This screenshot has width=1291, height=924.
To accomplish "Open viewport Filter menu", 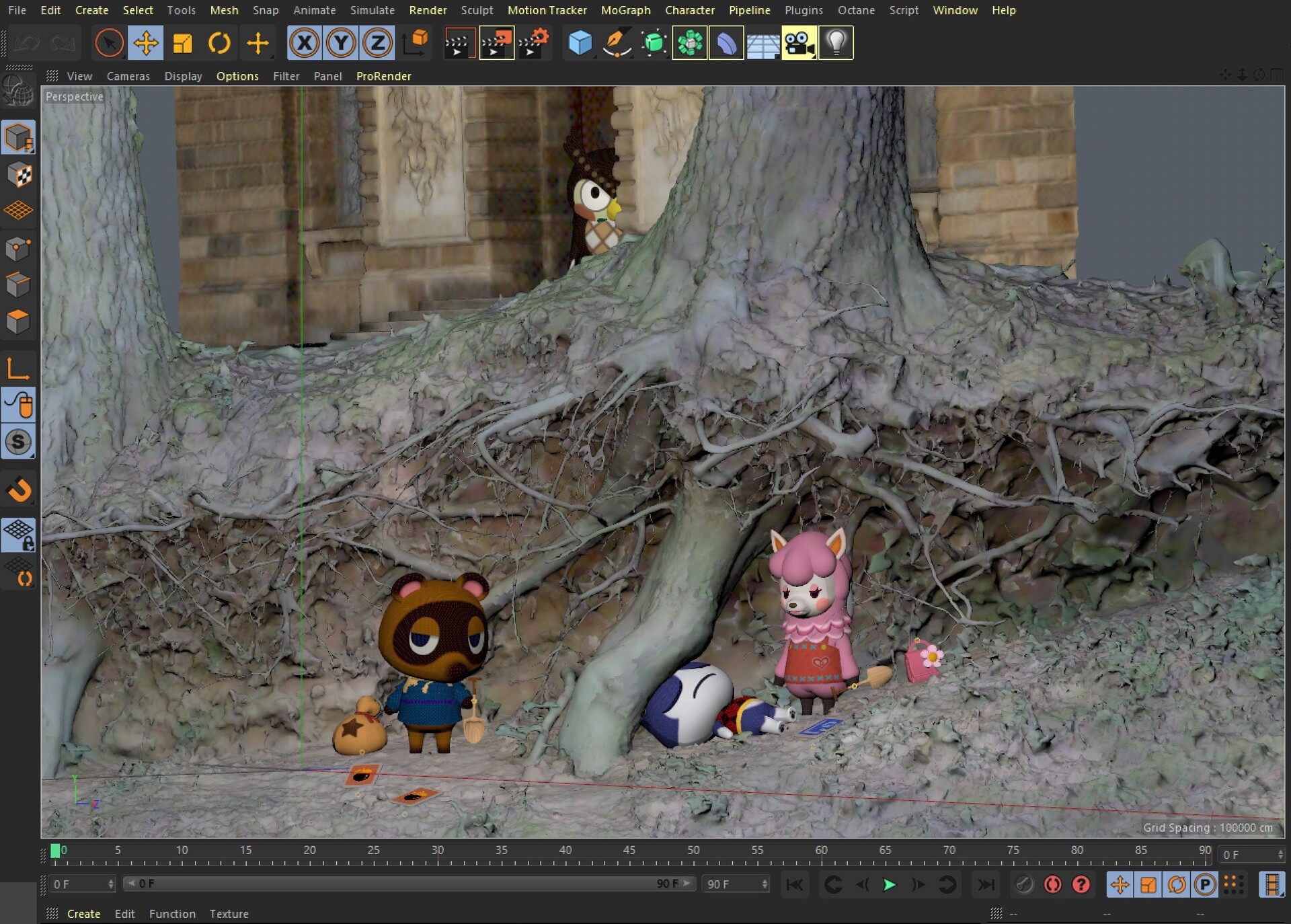I will point(286,76).
